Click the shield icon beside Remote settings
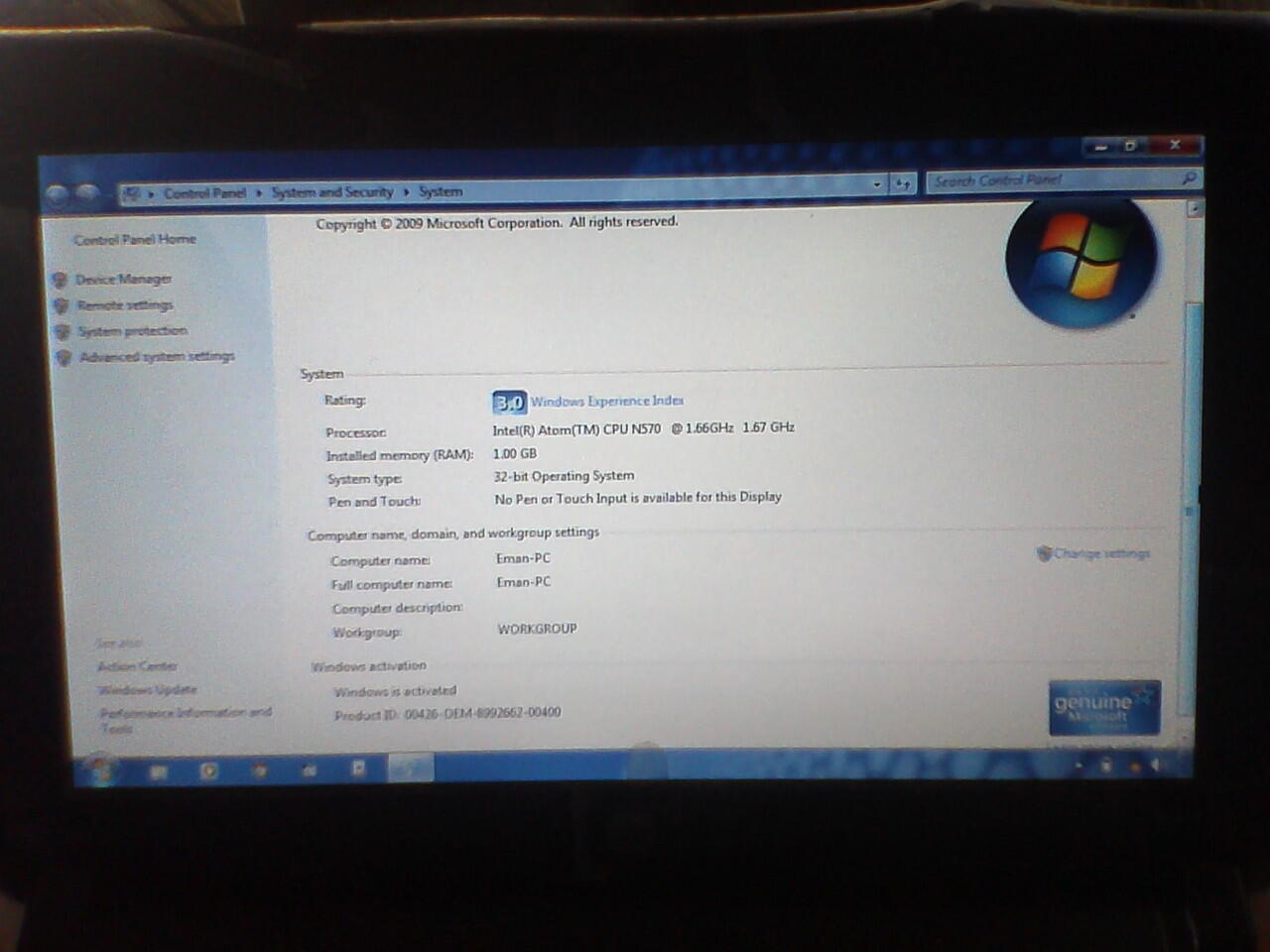The width and height of the screenshot is (1270, 952). (x=62, y=305)
